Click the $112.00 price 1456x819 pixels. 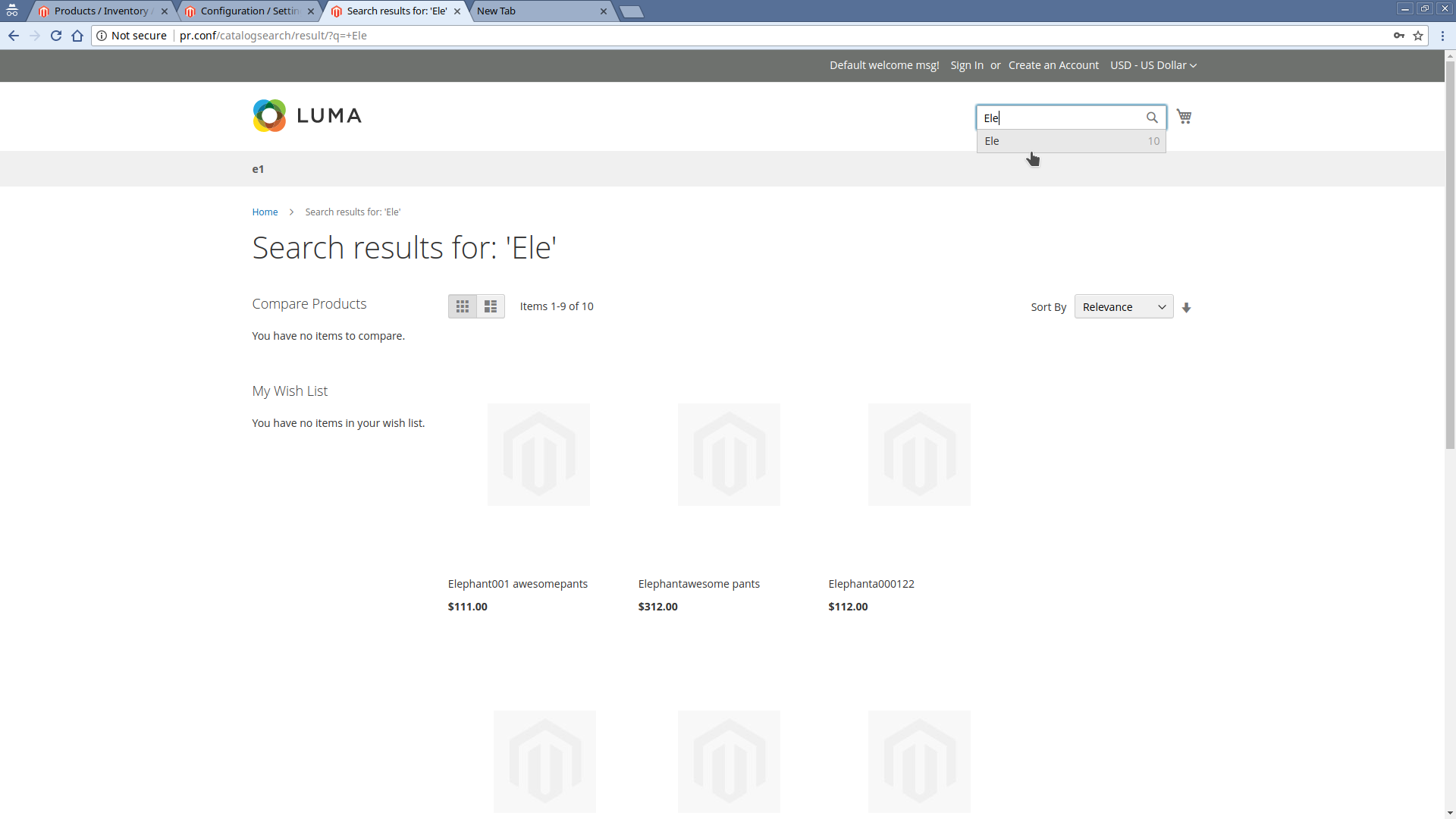coord(848,607)
